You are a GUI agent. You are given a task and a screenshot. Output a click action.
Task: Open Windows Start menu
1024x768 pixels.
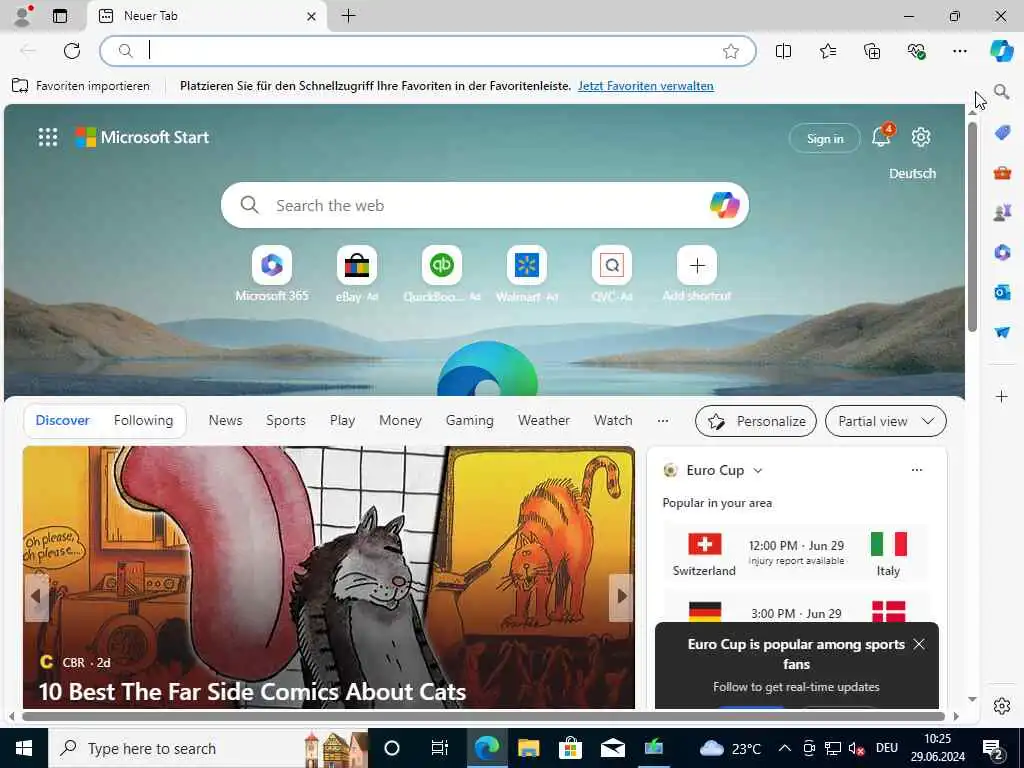click(x=24, y=748)
